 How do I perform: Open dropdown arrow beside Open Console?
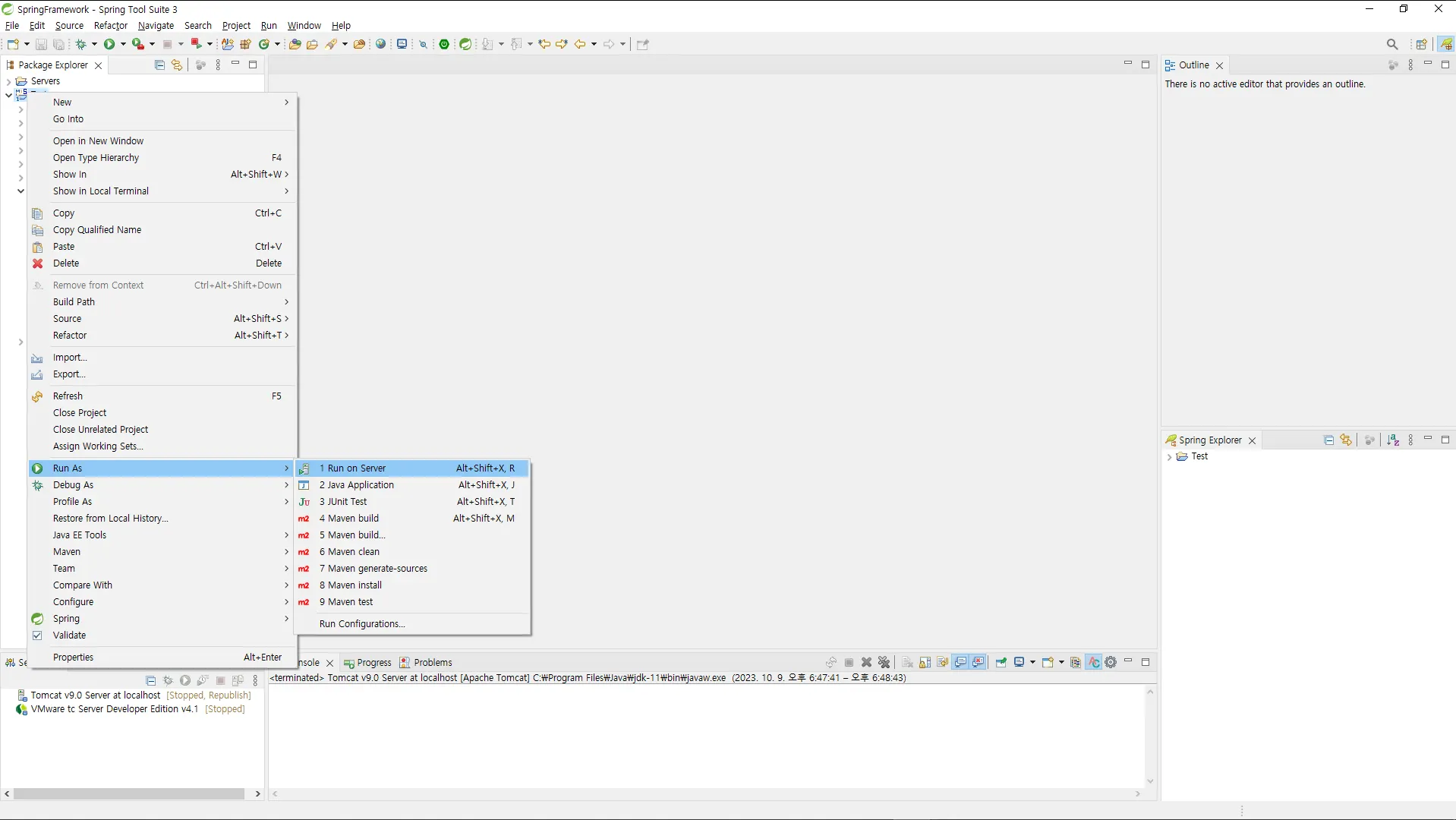point(1061,662)
